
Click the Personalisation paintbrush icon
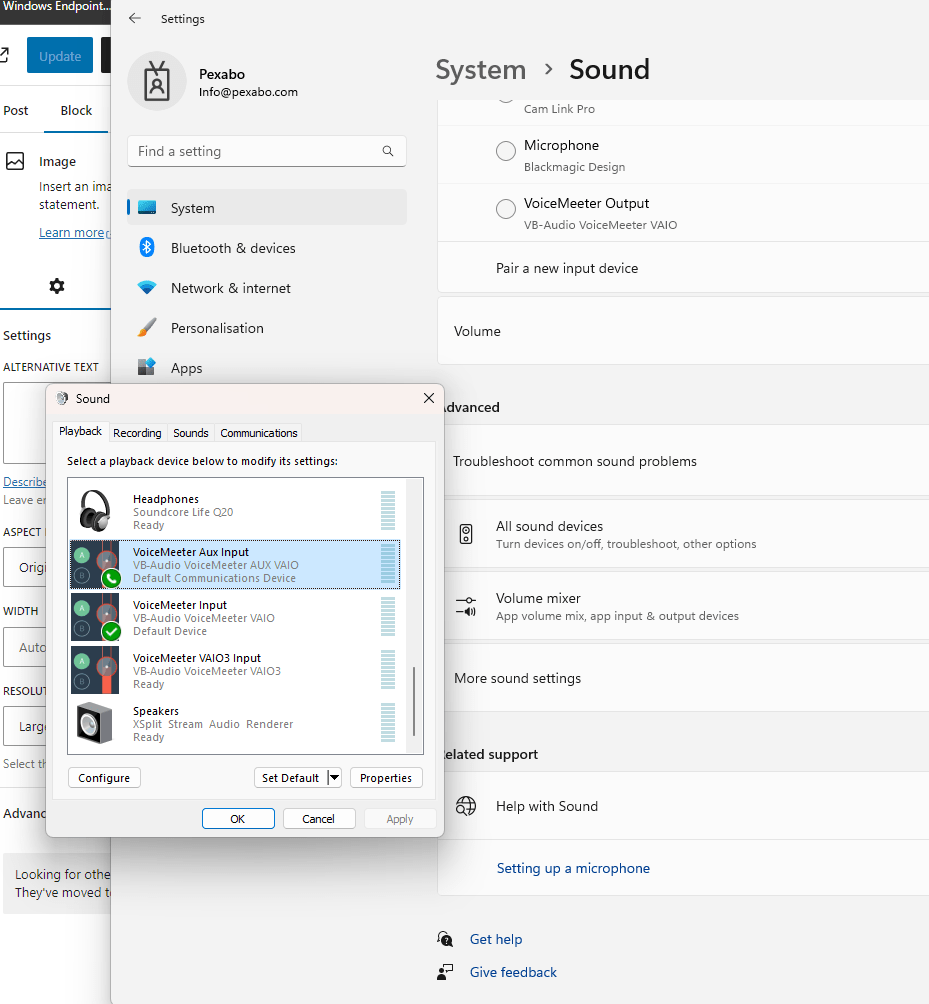pyautogui.click(x=147, y=328)
